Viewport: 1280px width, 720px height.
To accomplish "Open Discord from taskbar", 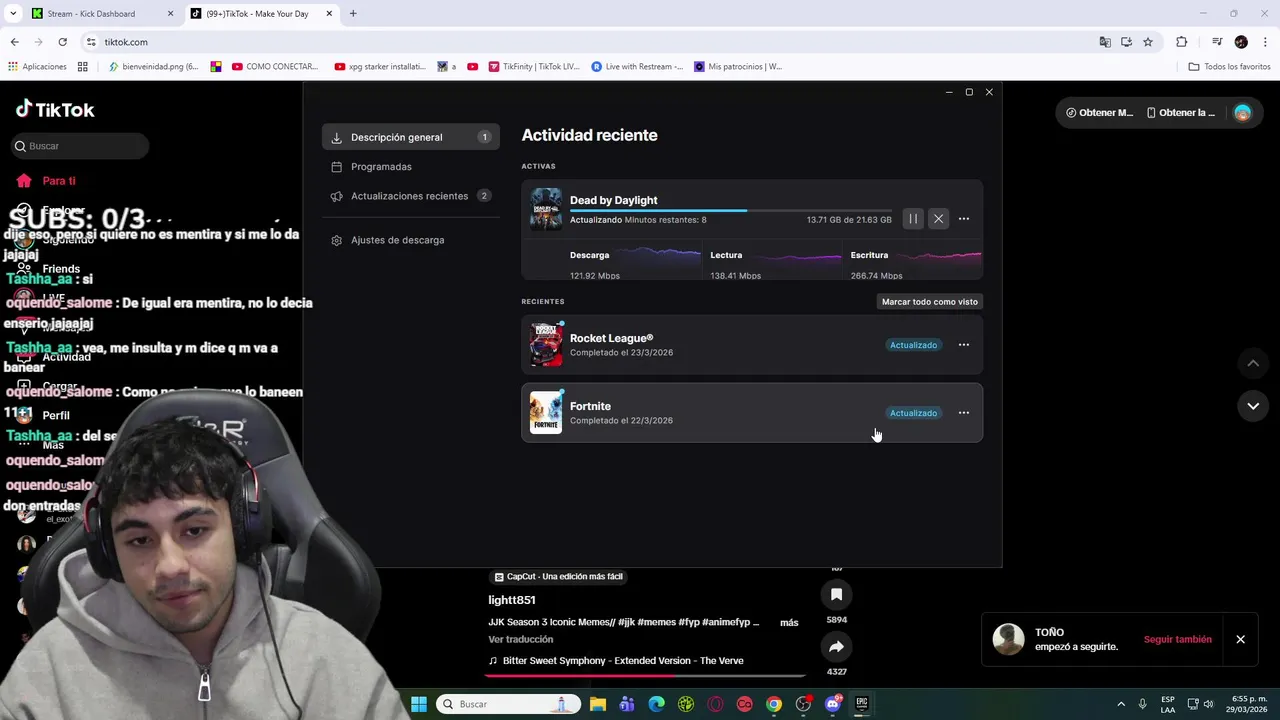I will 833,704.
